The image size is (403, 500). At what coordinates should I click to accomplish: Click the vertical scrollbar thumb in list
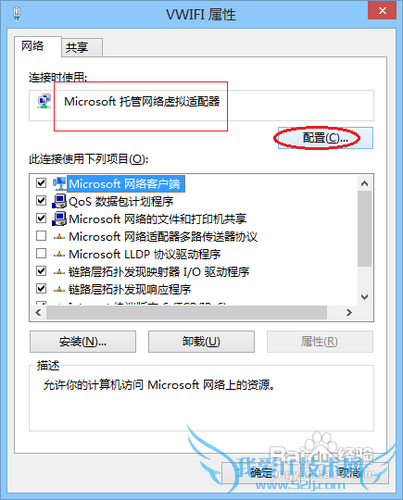pyautogui.click(x=365, y=229)
